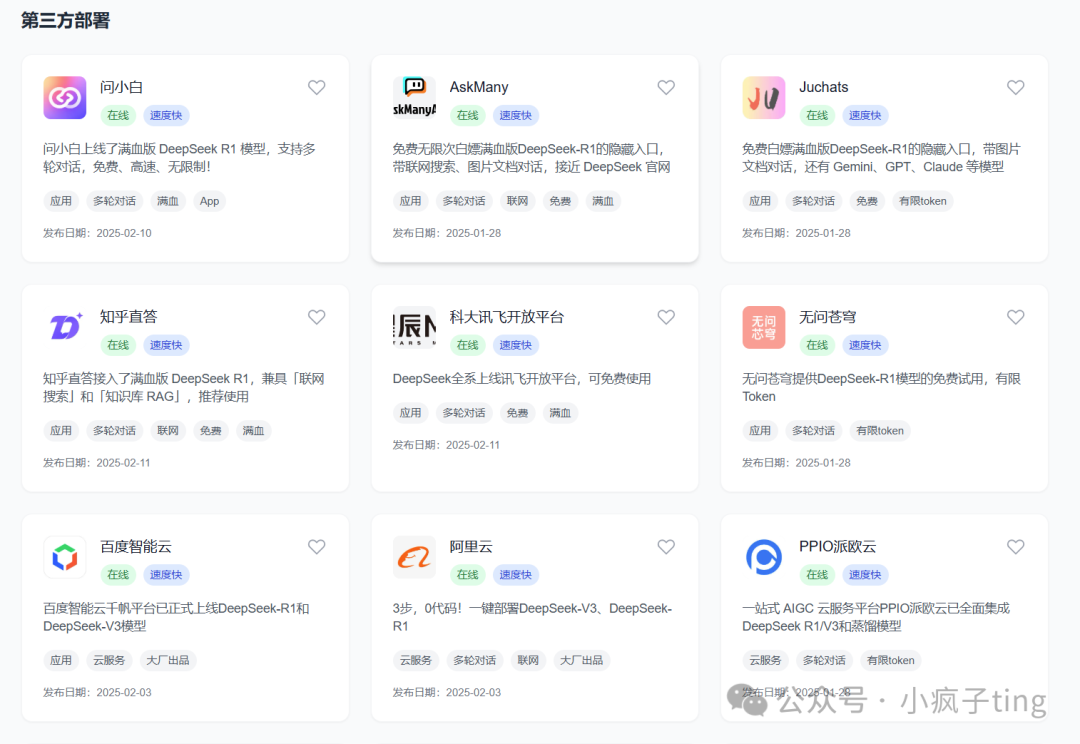Click the 无问苍穹 logo icon
This screenshot has height=744, width=1080.
(764, 327)
